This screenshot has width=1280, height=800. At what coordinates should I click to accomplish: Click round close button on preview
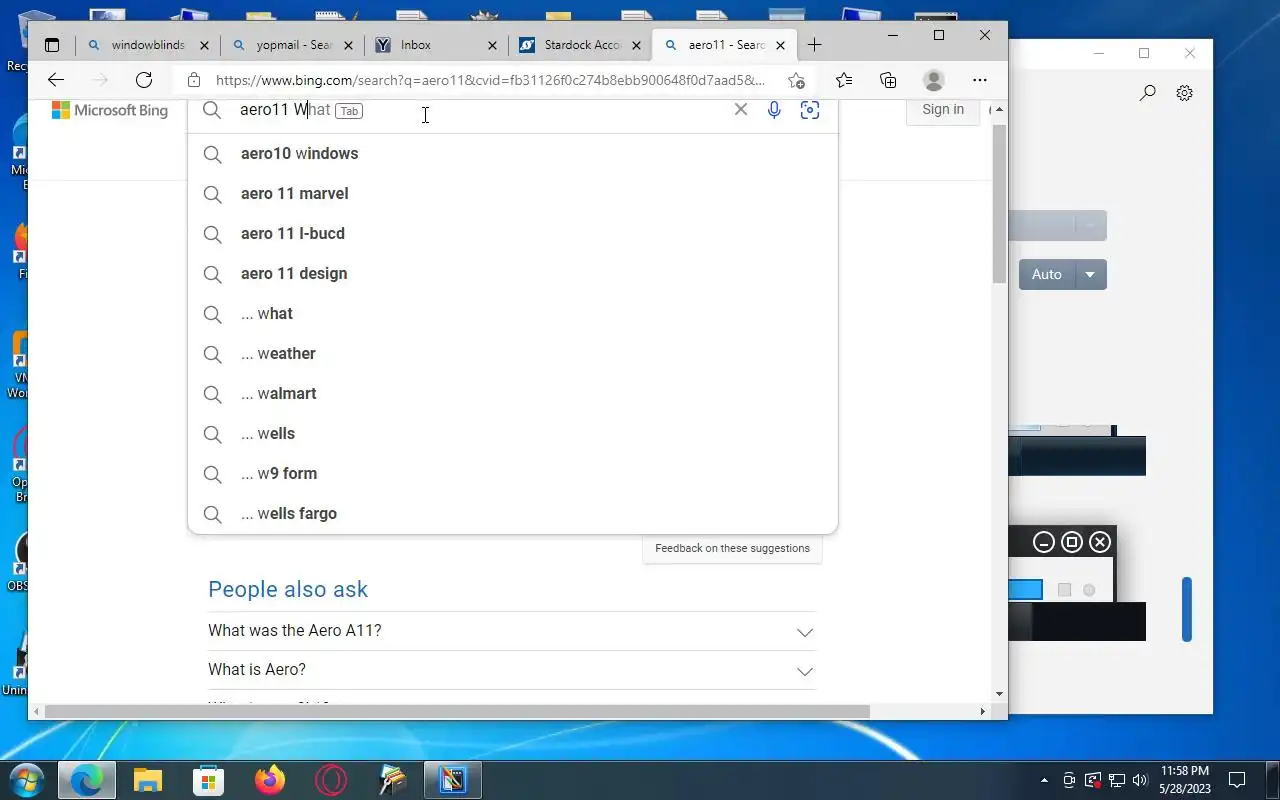coord(1100,542)
